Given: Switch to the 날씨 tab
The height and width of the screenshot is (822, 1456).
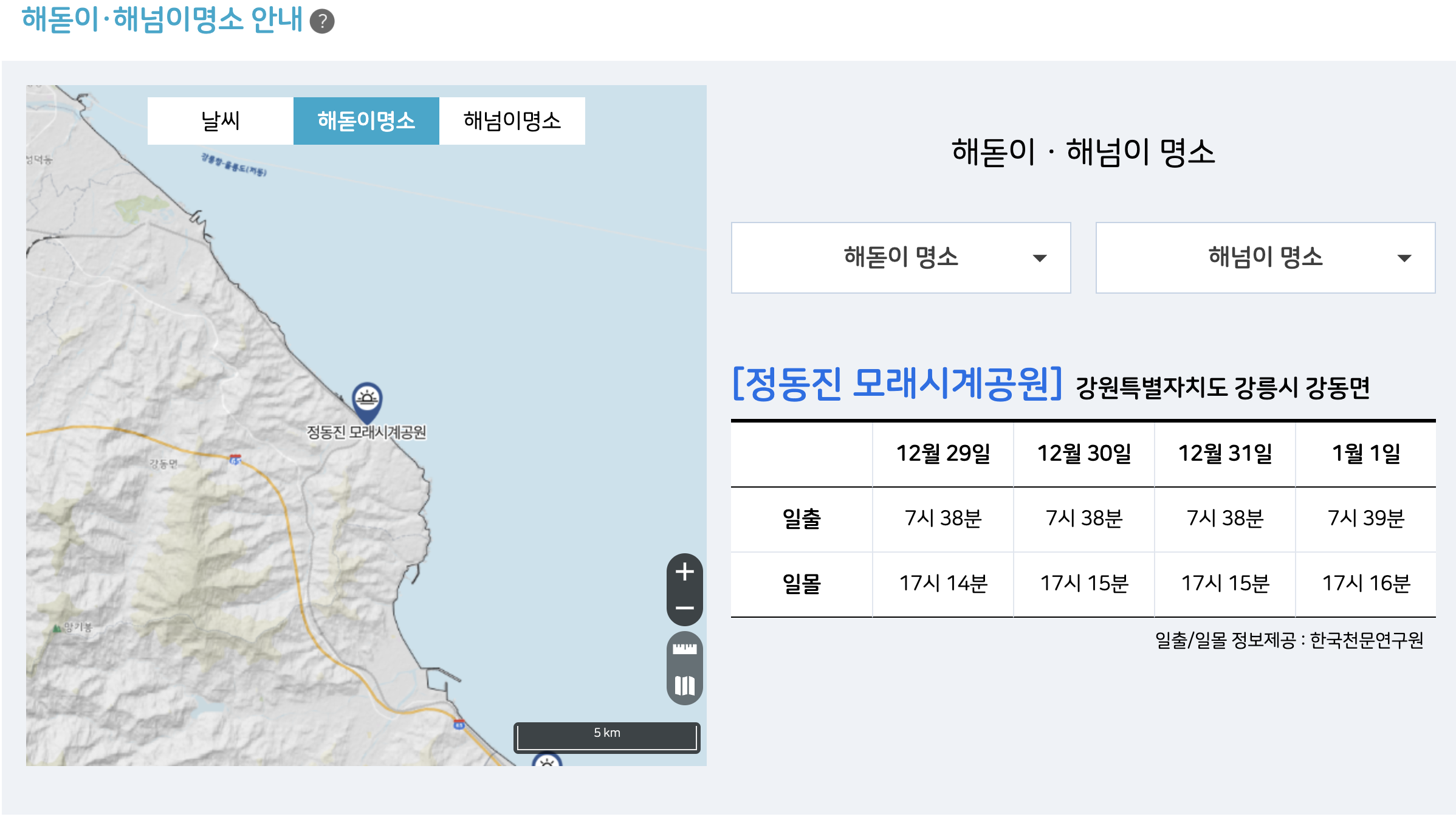Looking at the screenshot, I should coord(220,121).
